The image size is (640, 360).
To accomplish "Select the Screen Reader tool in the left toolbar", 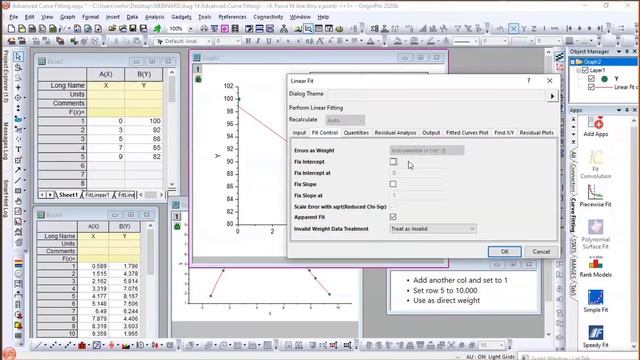I will click(18, 87).
